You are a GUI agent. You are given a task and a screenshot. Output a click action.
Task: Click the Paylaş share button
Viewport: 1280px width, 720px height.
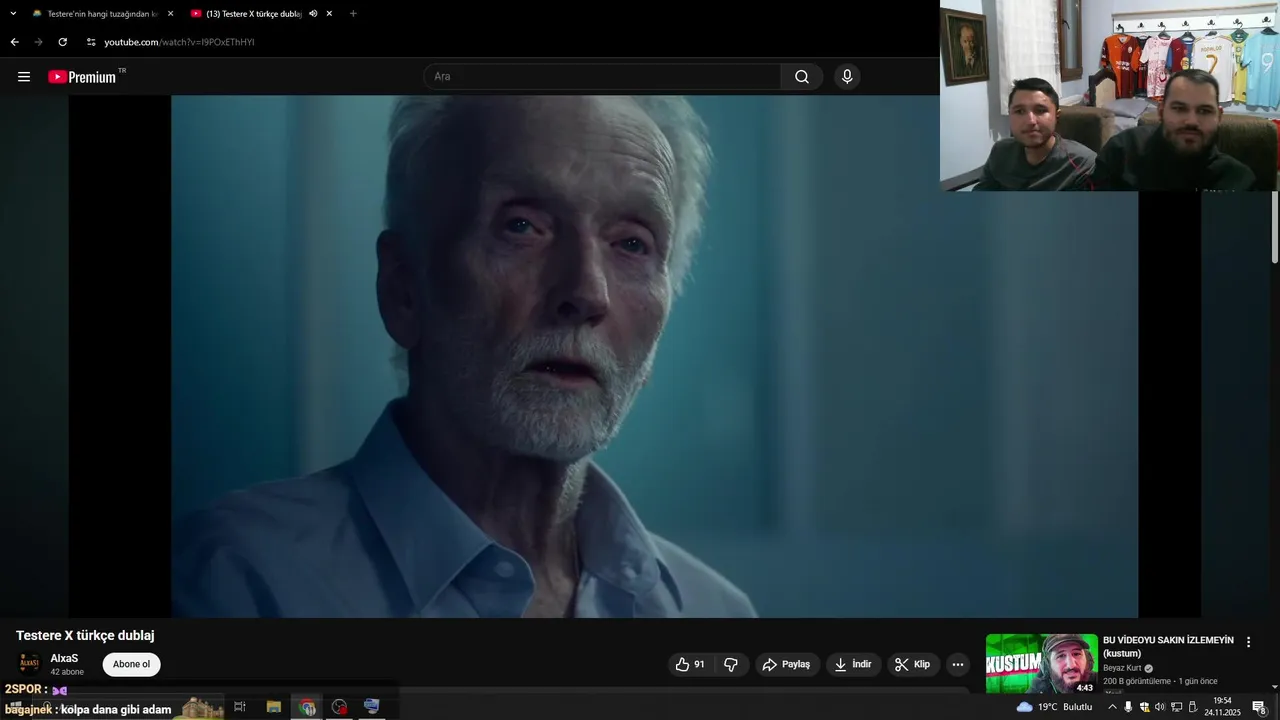point(786,664)
